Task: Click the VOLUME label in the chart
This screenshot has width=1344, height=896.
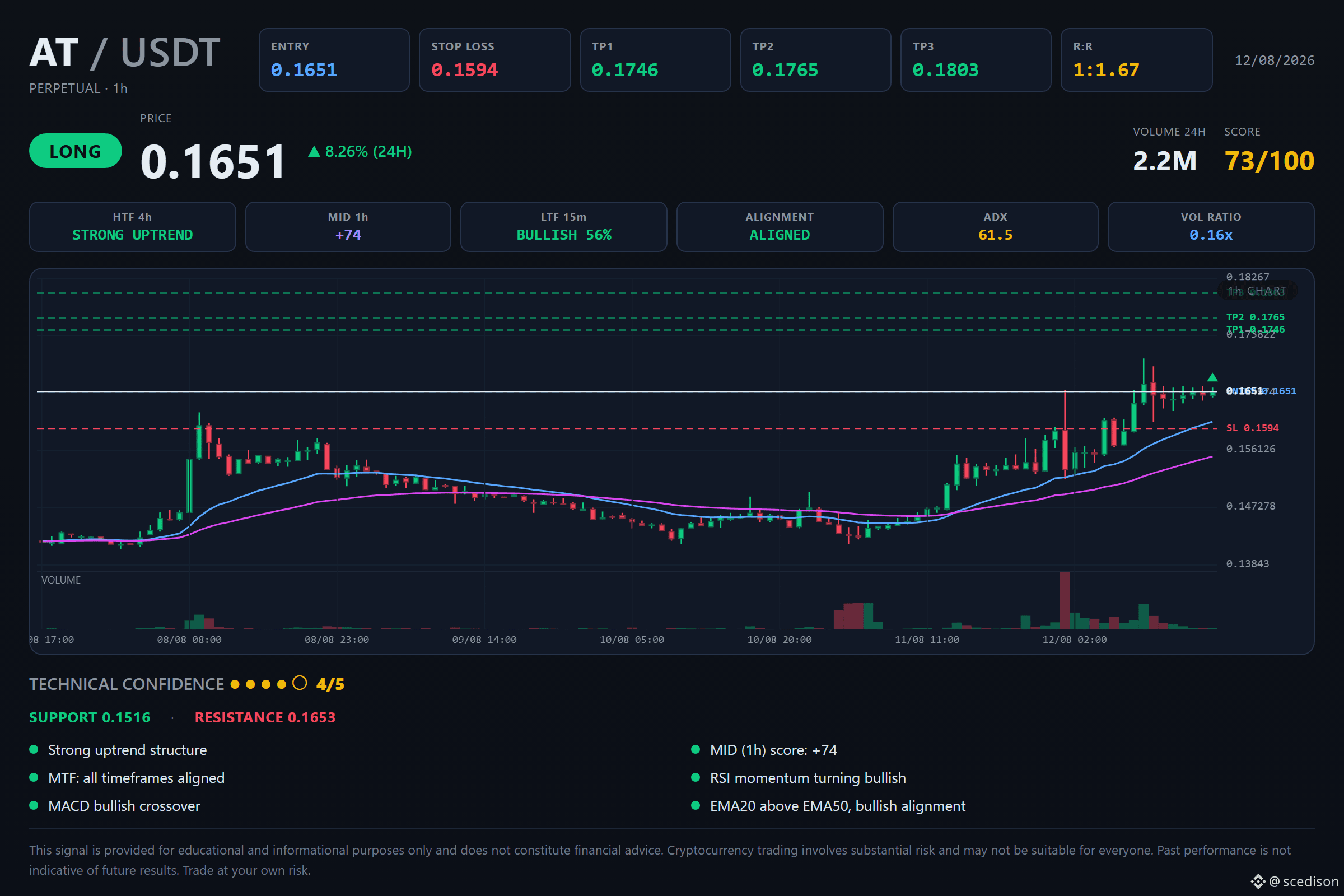Action: click(61, 580)
